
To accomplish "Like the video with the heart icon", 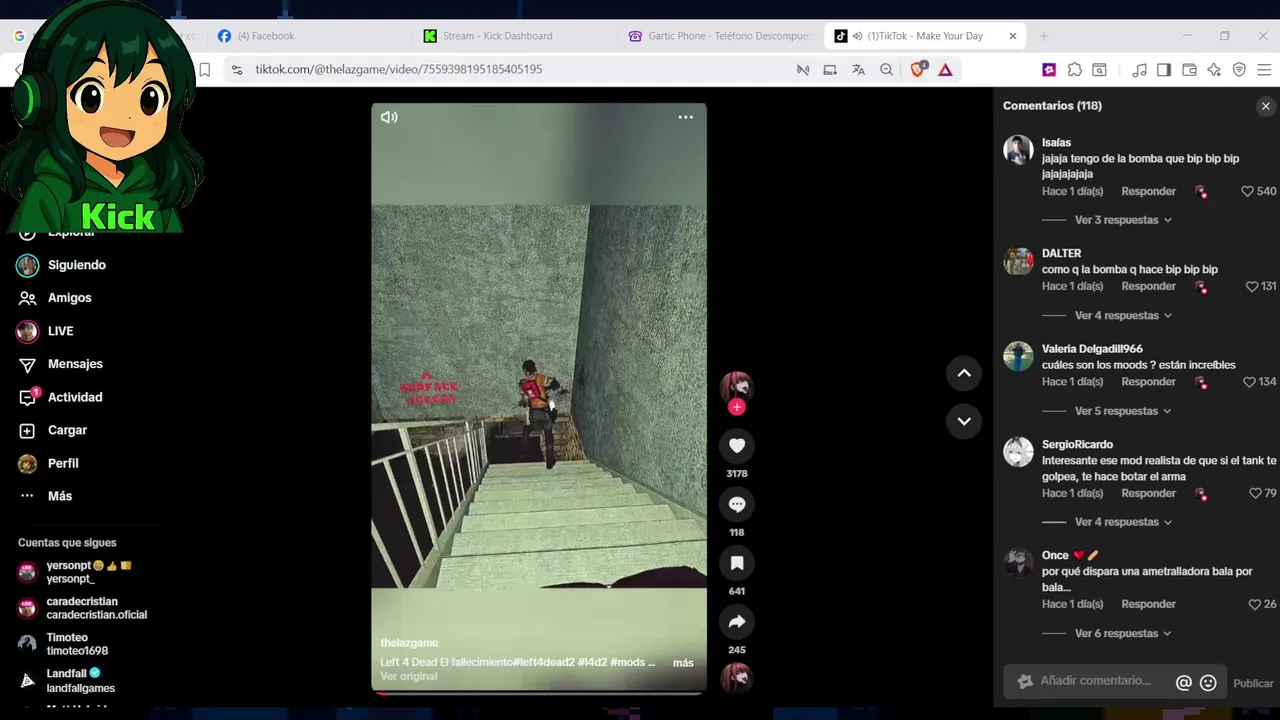I will 737,446.
